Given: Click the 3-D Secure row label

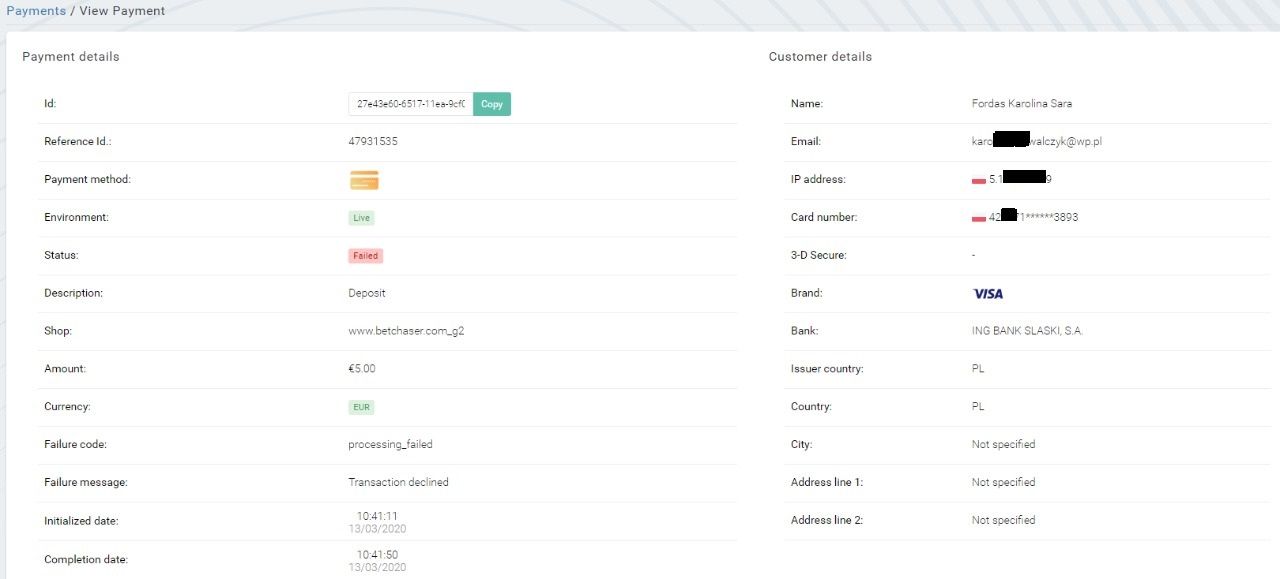Looking at the screenshot, I should point(819,256).
